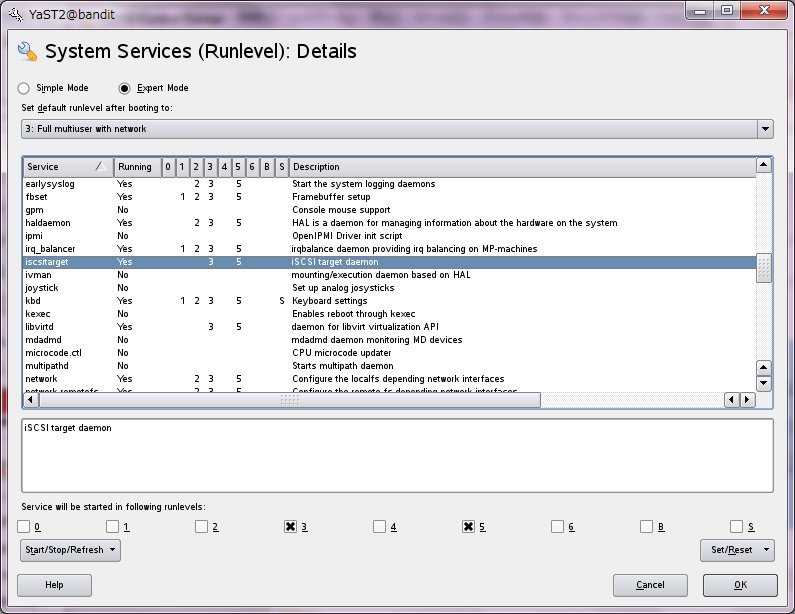Sort by Running column header

pos(135,167)
